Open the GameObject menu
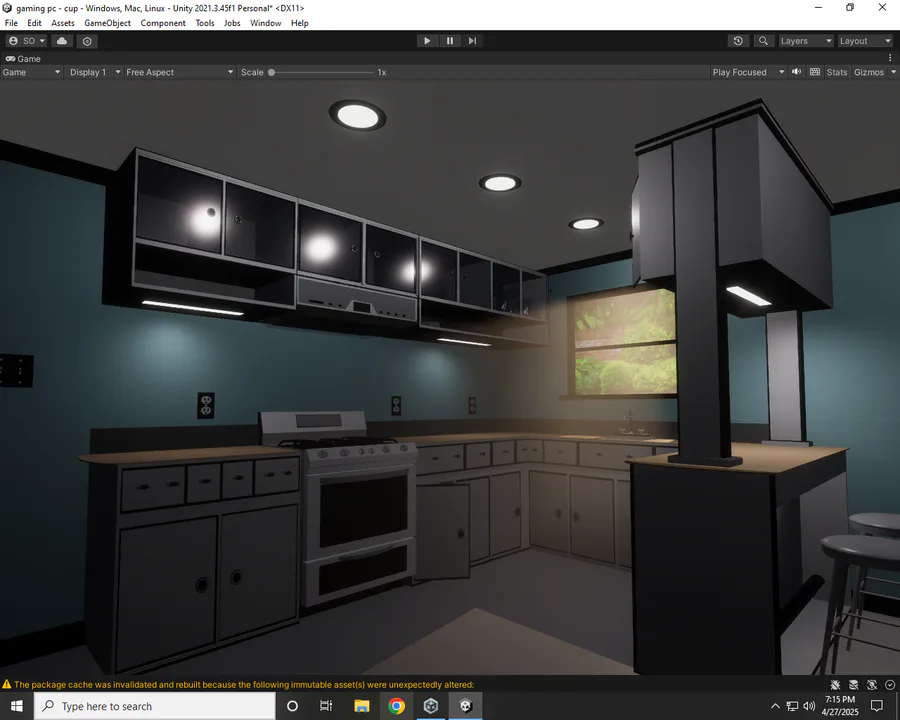The image size is (900, 720). [x=107, y=23]
